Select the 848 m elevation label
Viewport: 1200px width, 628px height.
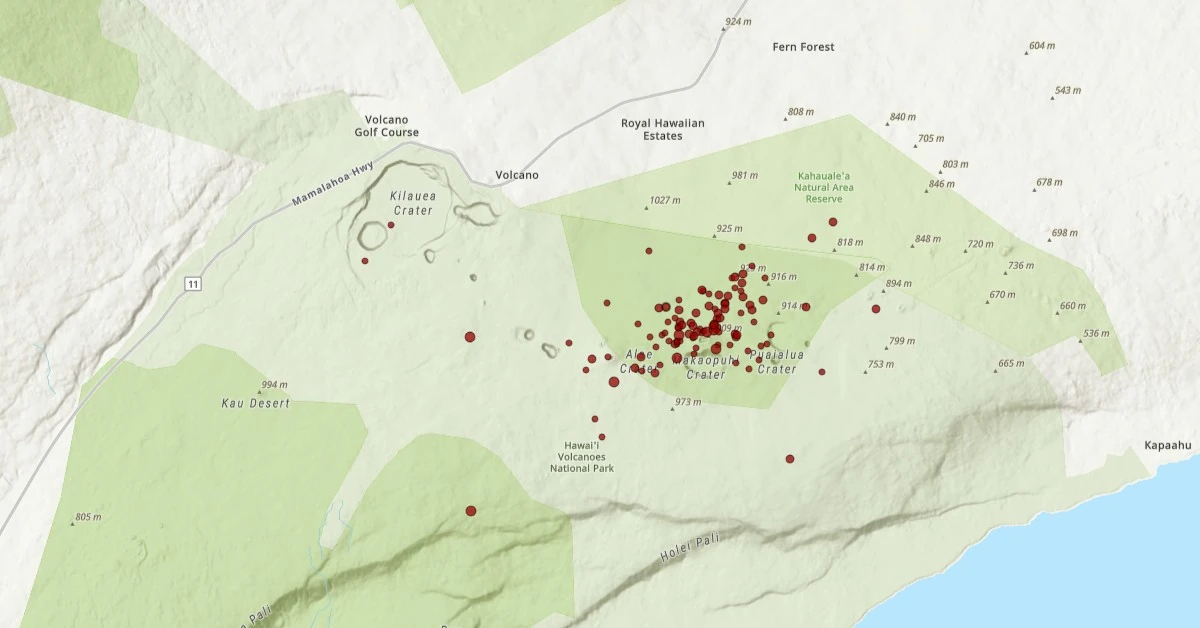point(928,239)
